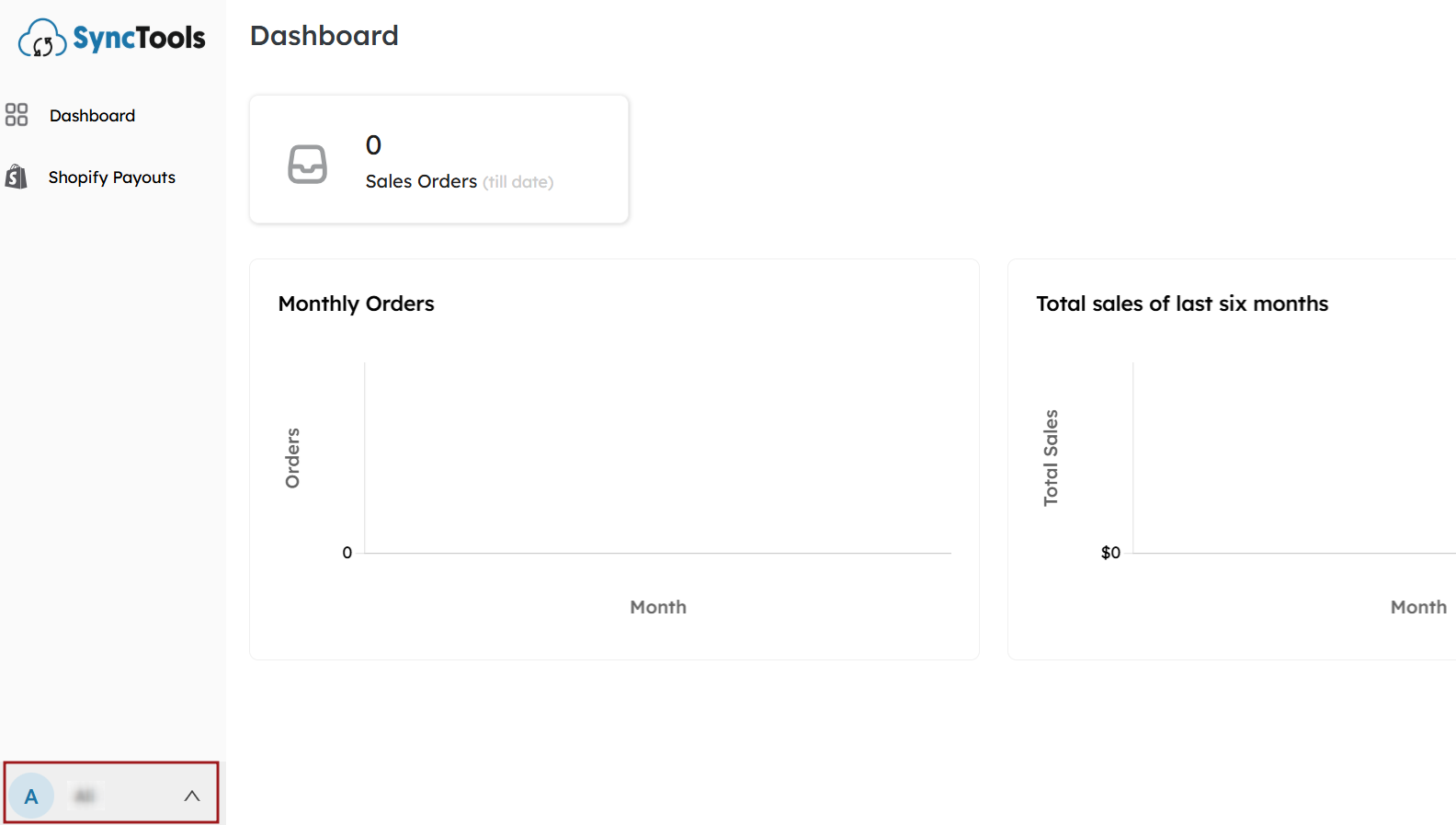Click the Total Sales vertical axis label
The image size is (1456, 825).
(1051, 458)
